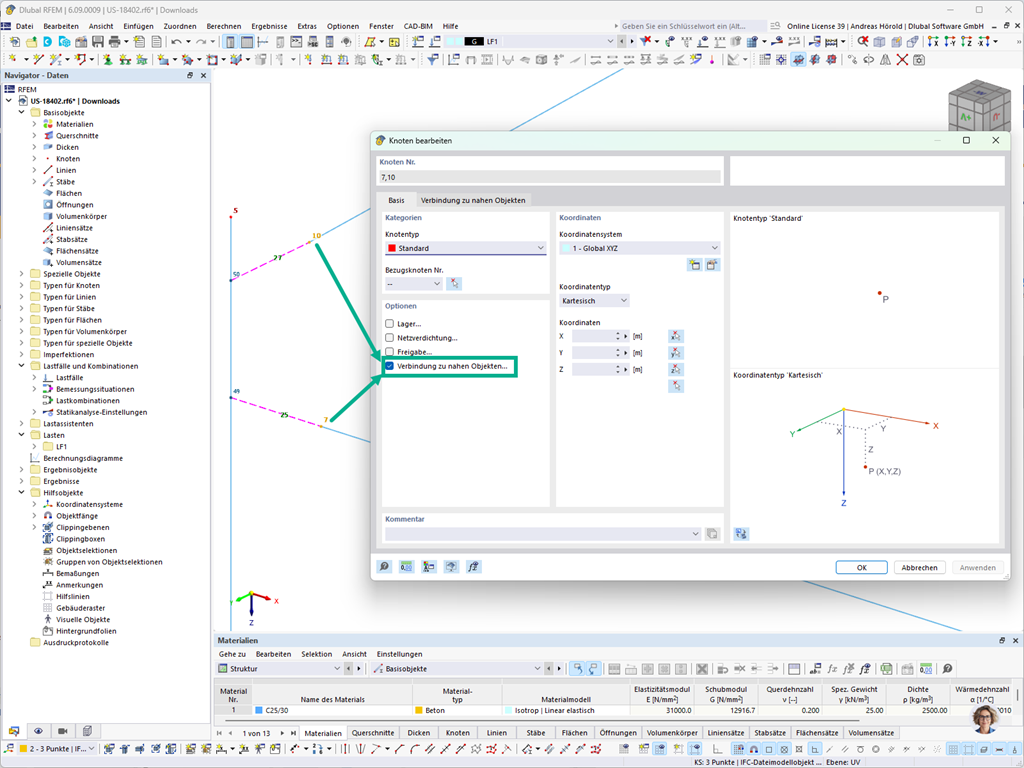Screen dimensions: 1024x768
Task: Click pick reference node icon in dialog
Action: click(x=454, y=283)
